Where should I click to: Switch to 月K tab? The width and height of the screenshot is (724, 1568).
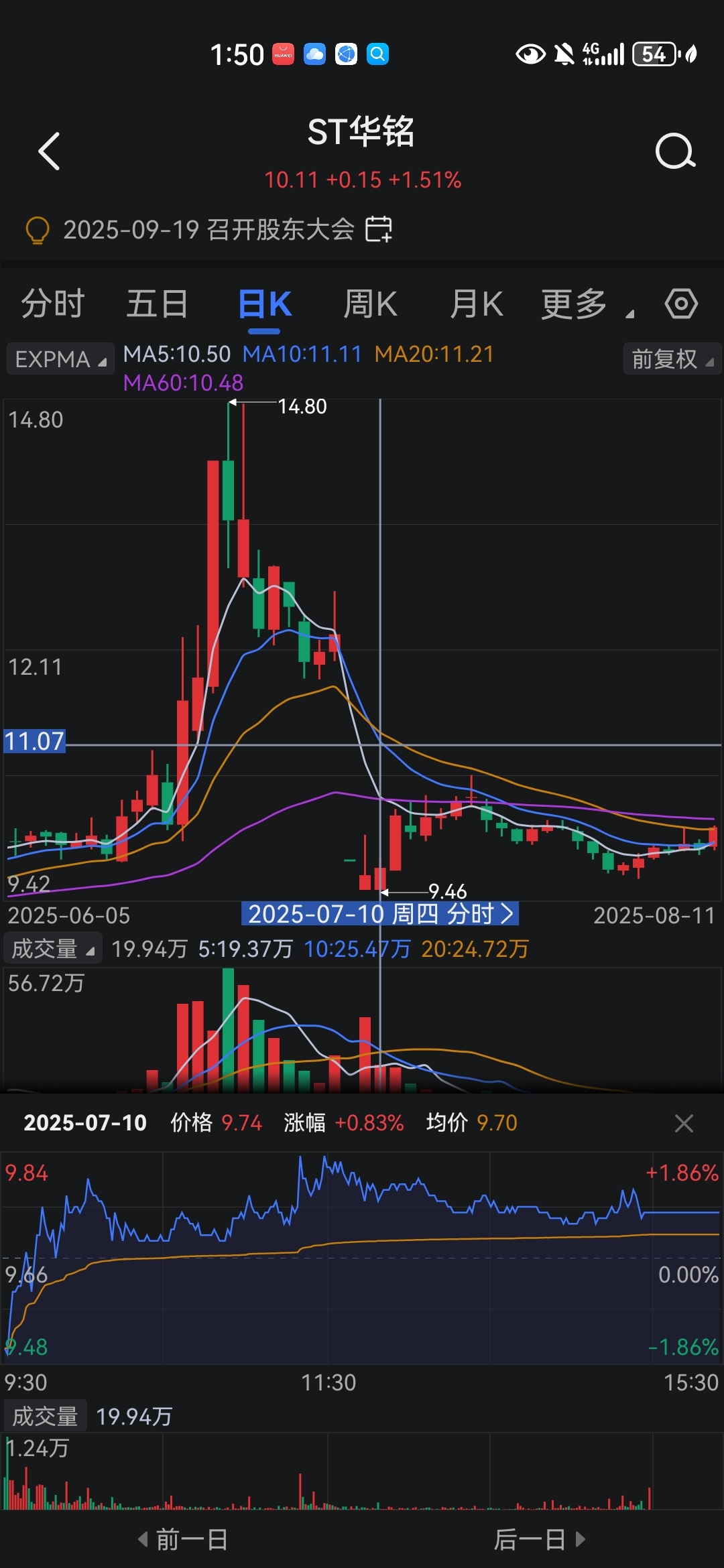pos(476,304)
